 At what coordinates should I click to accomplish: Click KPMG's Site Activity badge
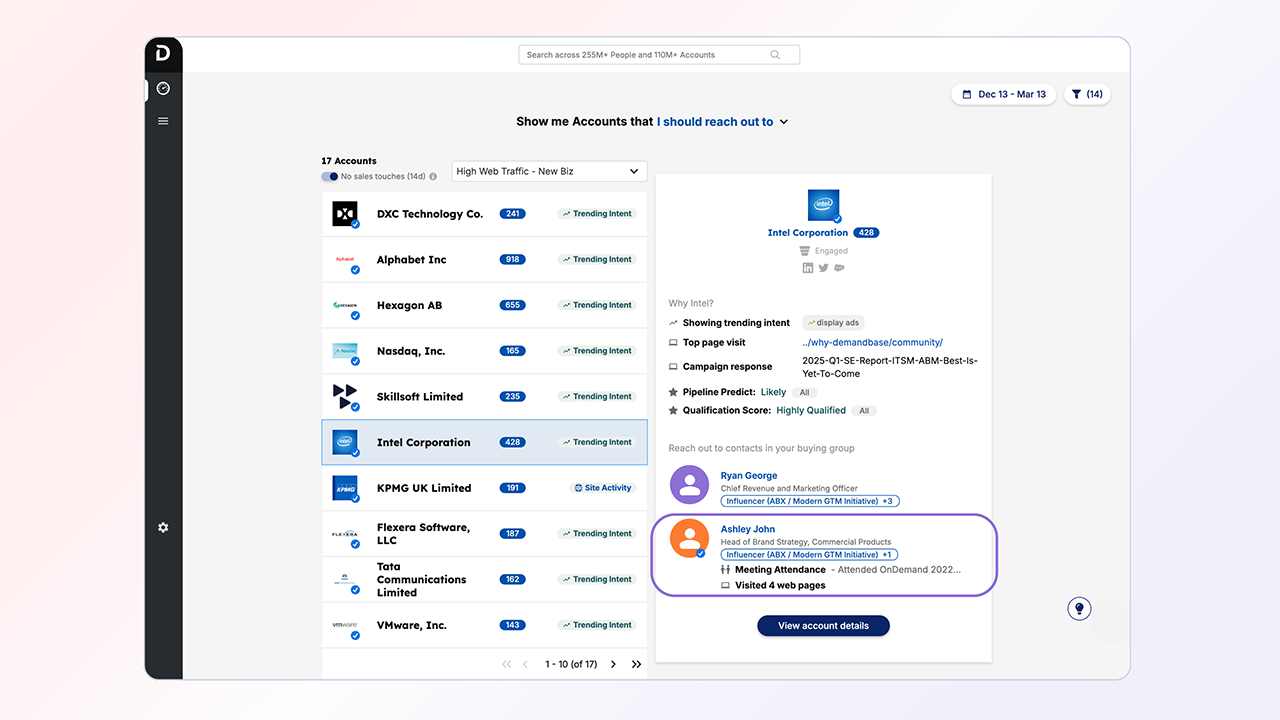[603, 488]
